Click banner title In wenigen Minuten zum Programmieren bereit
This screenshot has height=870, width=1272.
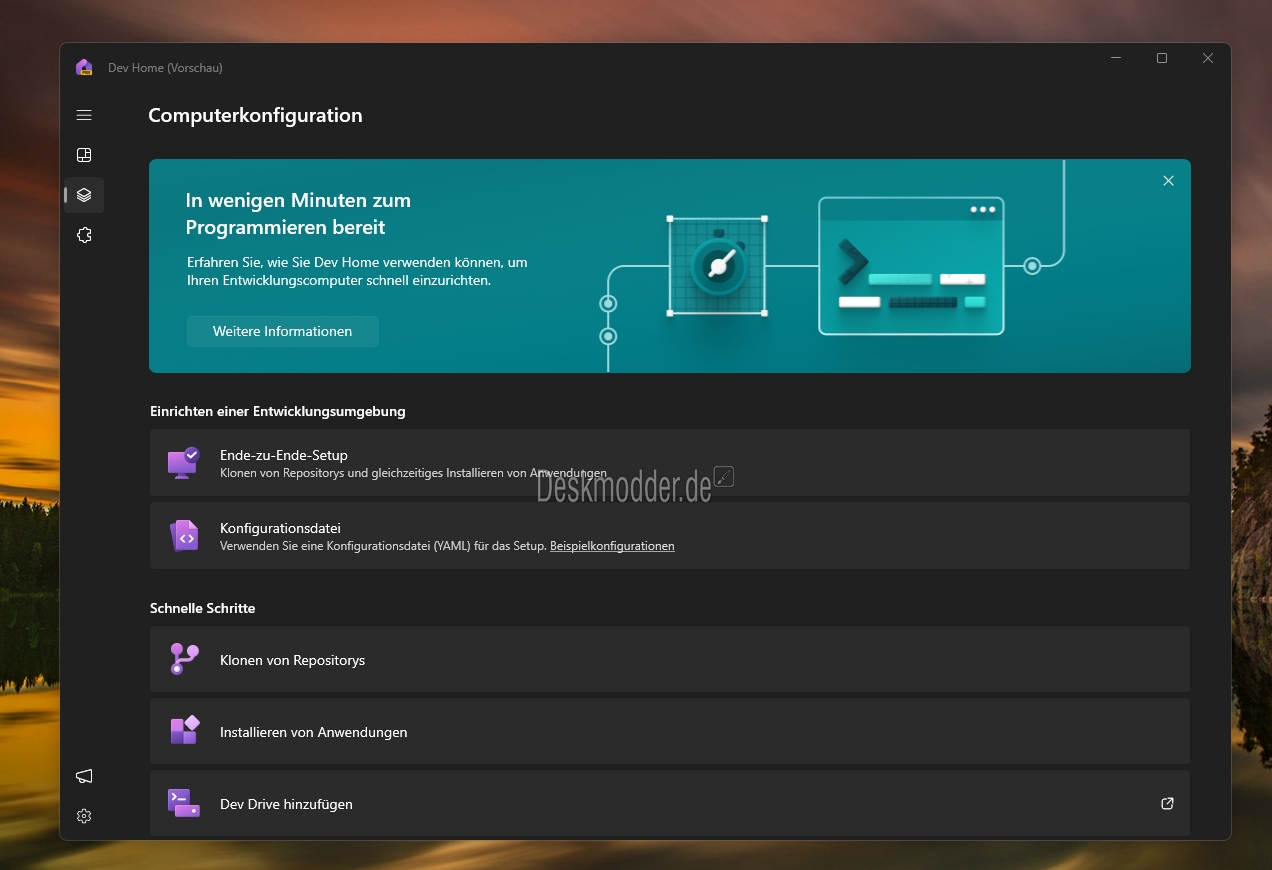298,214
